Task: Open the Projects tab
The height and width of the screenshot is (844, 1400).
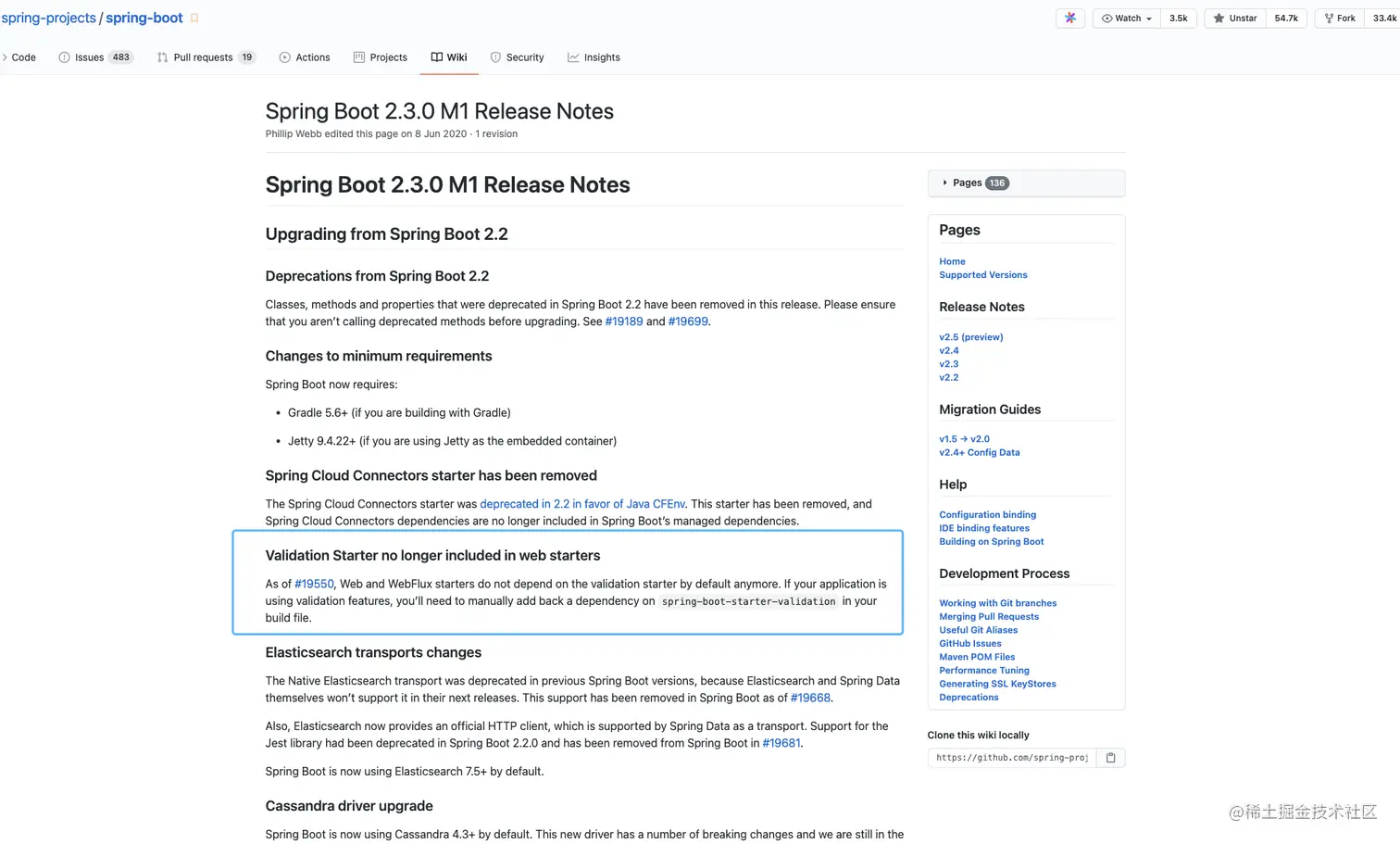Action: (x=381, y=57)
